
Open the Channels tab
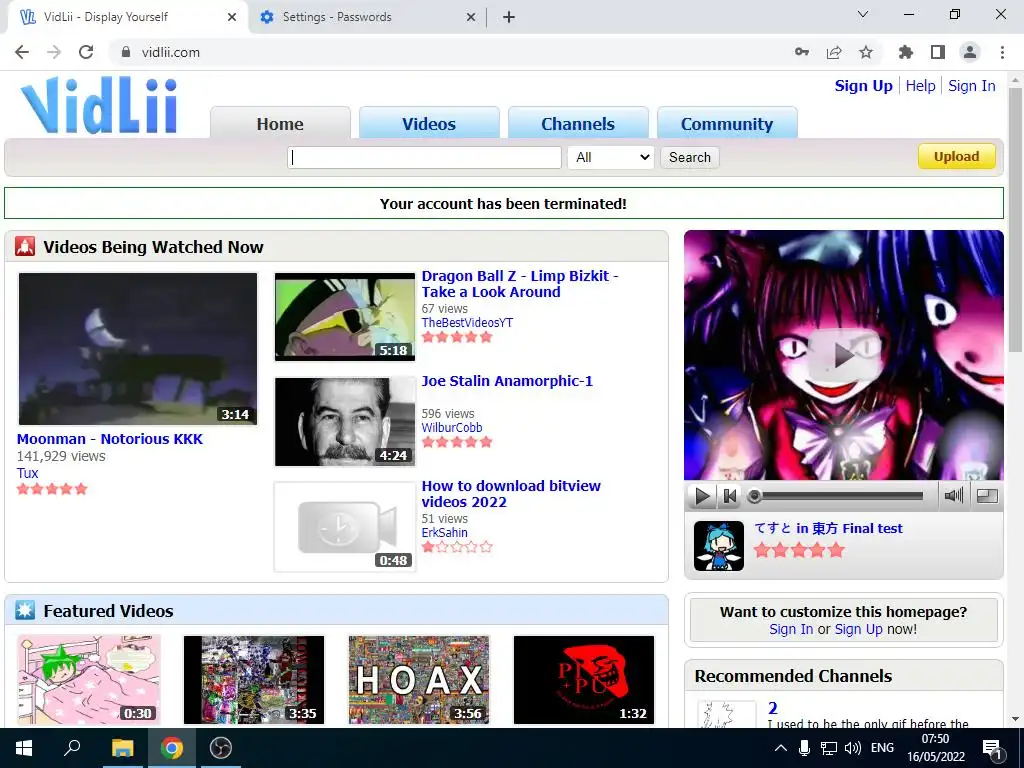(x=578, y=123)
